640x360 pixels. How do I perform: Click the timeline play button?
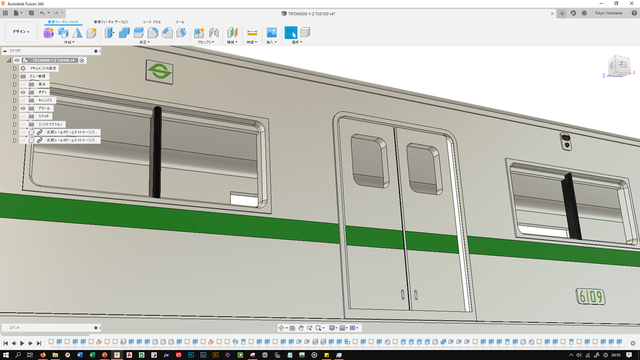[22, 343]
